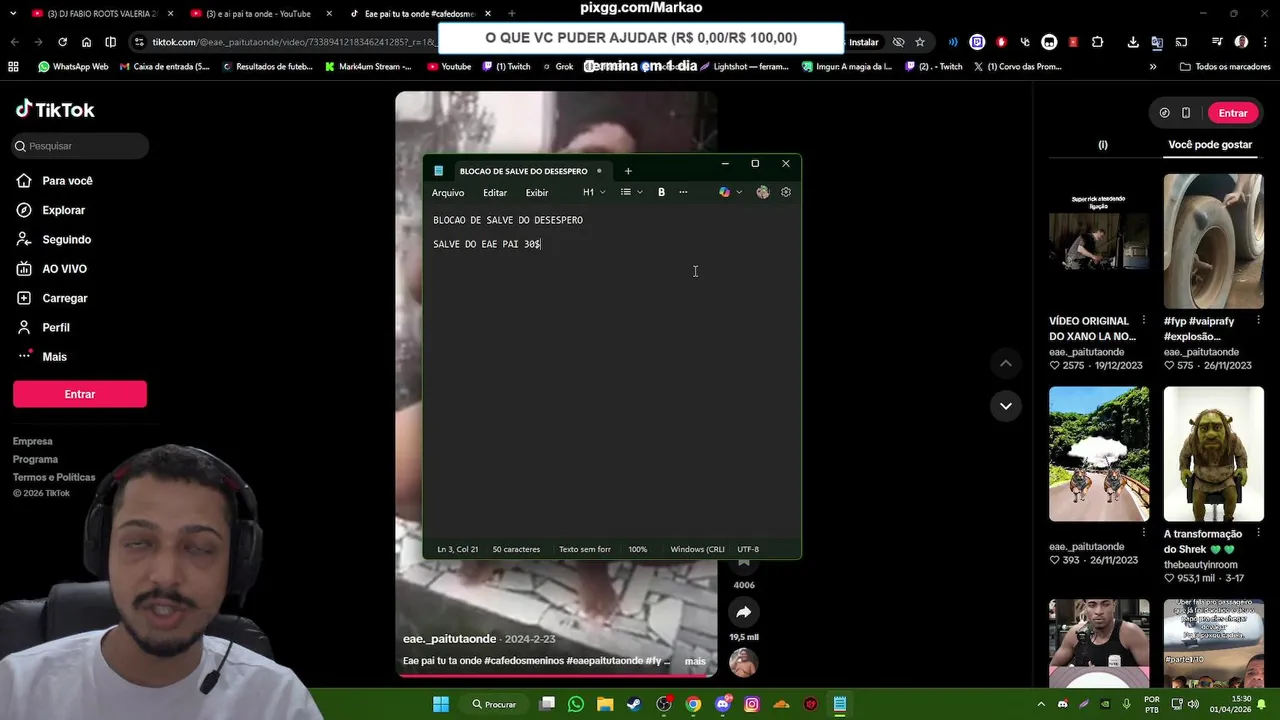Image resolution: width=1280 pixels, height=720 pixels.
Task: Bookmark this page with star icon
Action: 920,42
